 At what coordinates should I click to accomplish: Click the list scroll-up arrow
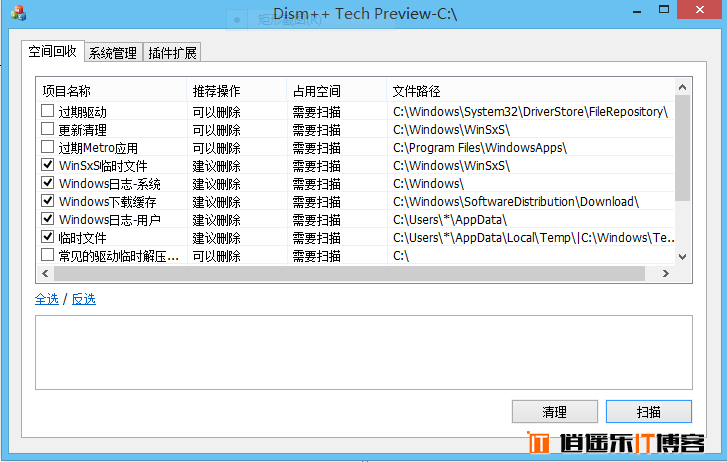[682, 87]
